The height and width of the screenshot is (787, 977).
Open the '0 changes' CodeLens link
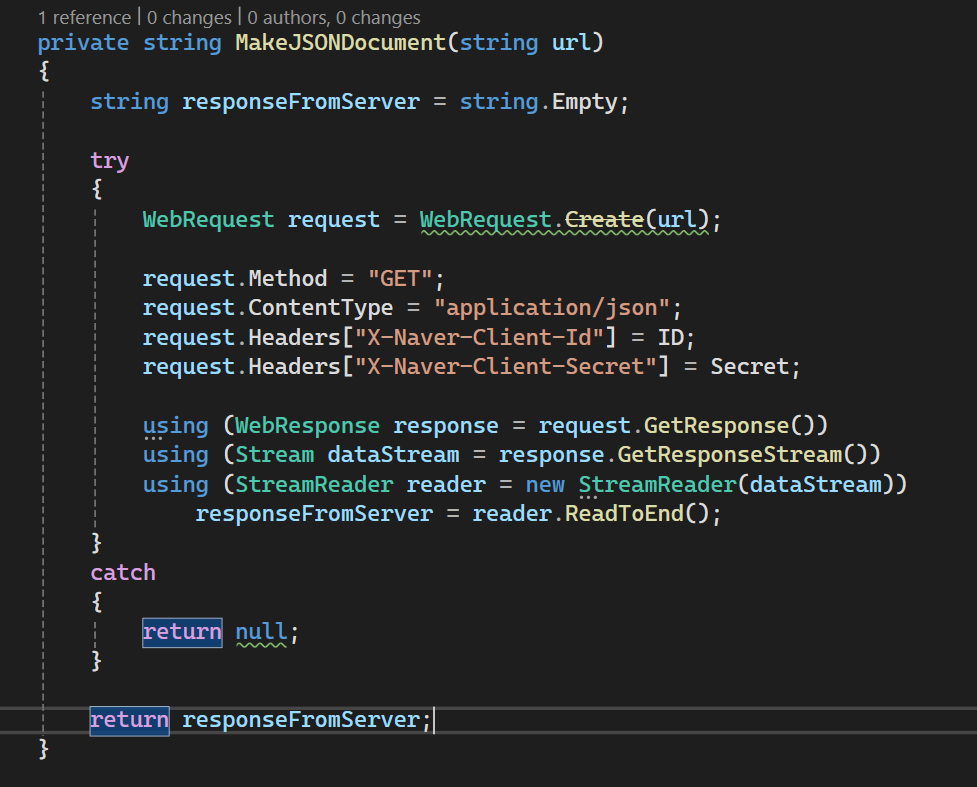click(189, 17)
